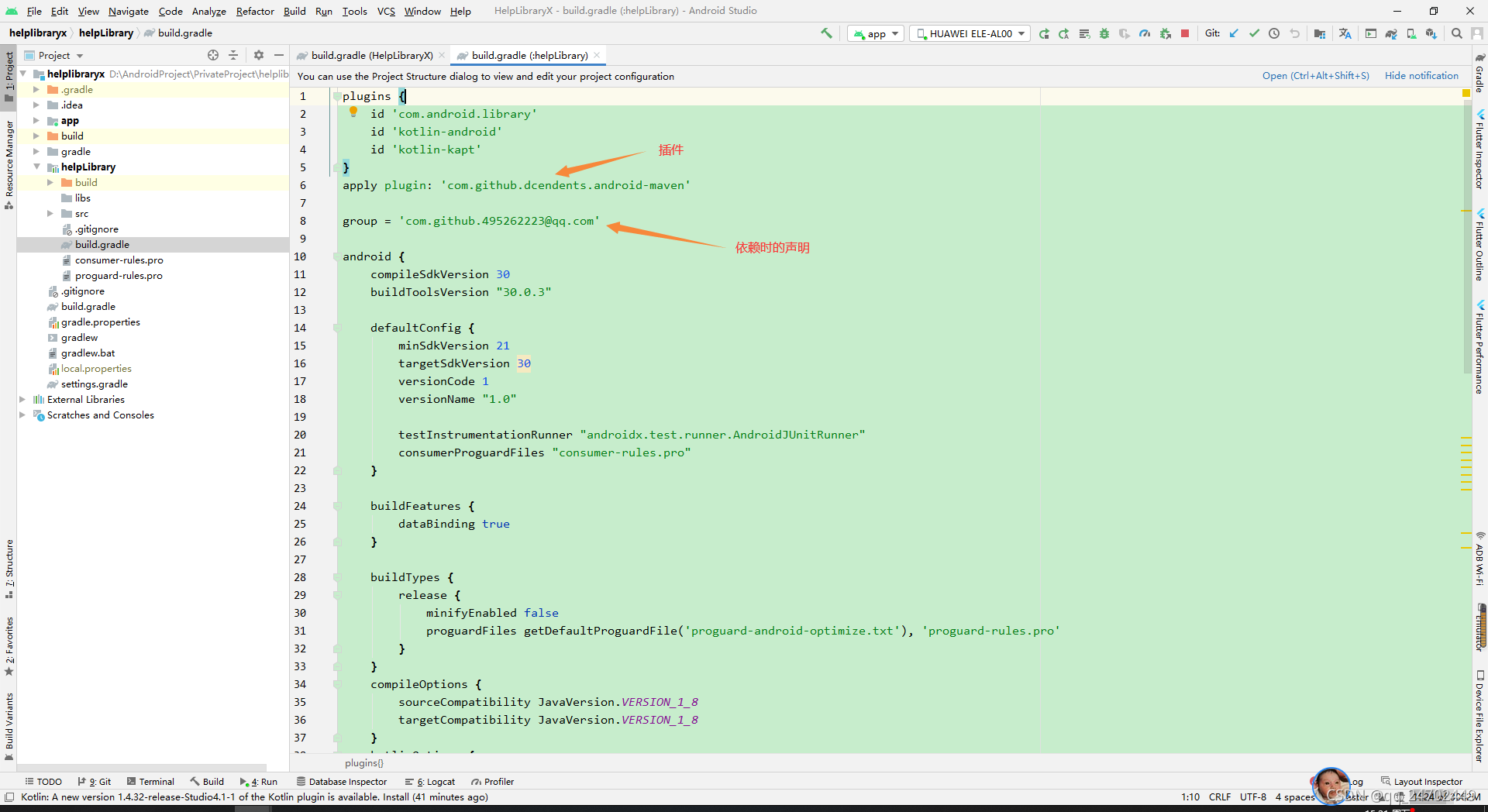The width and height of the screenshot is (1488, 812).
Task: Click the UTF-8 encoding in status bar
Action: [1252, 797]
